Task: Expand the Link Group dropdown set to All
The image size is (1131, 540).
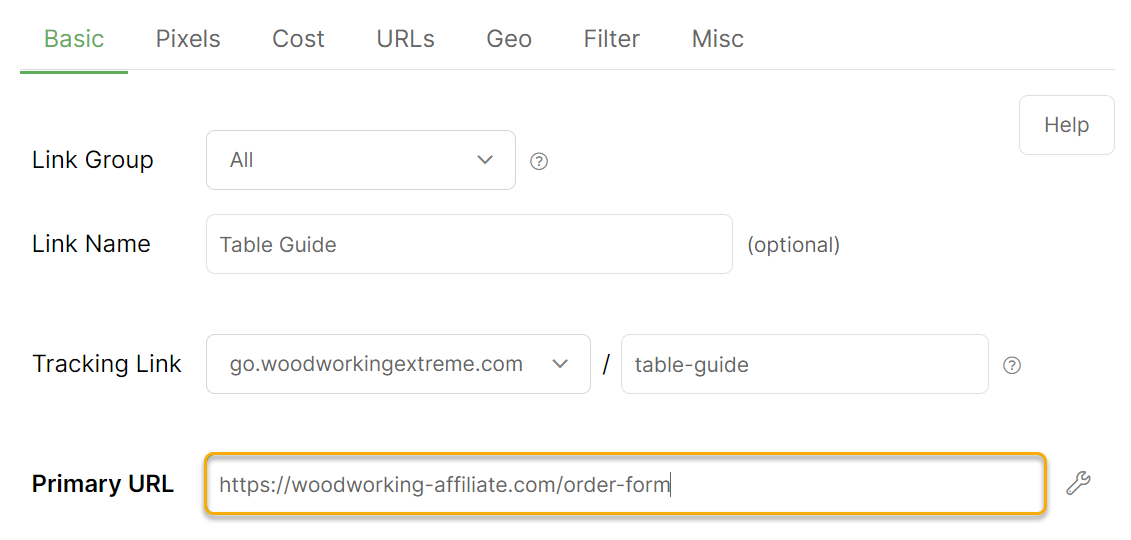Action: [x=360, y=160]
